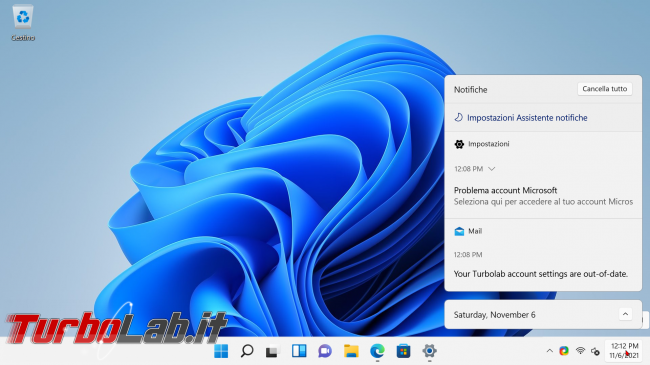Click Impostazioni gear notification icon
Image resolution: width=650 pixels, height=365 pixels.
click(459, 144)
